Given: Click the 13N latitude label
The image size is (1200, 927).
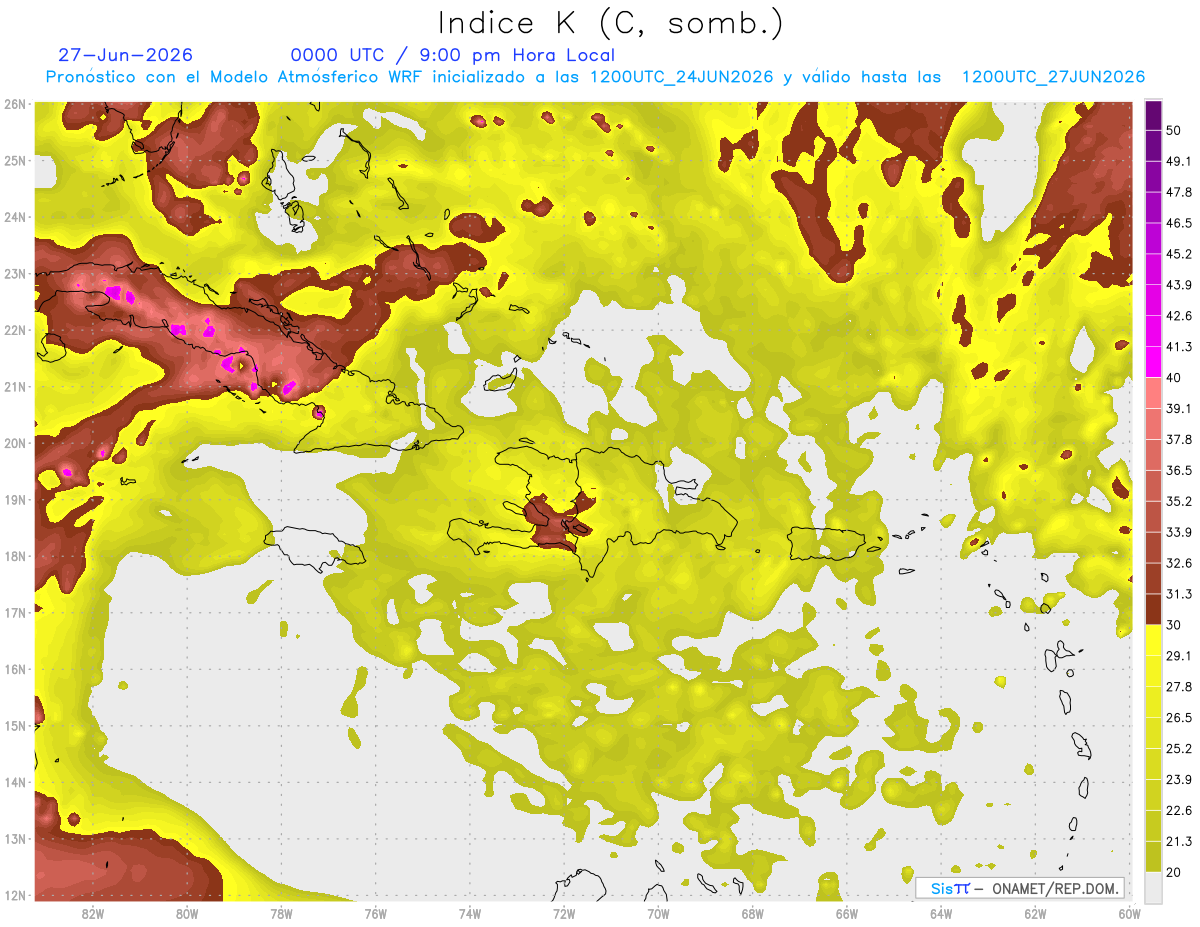Looking at the screenshot, I should (15, 839).
